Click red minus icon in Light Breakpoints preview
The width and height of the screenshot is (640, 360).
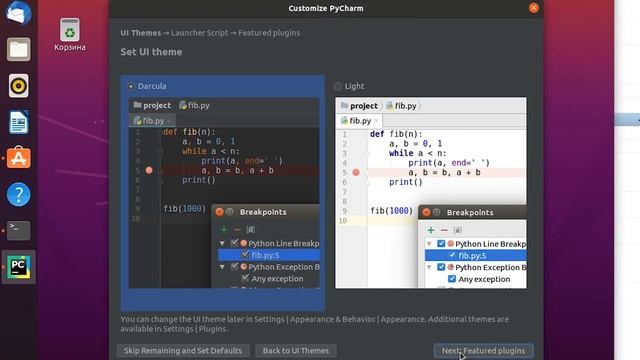click(444, 231)
